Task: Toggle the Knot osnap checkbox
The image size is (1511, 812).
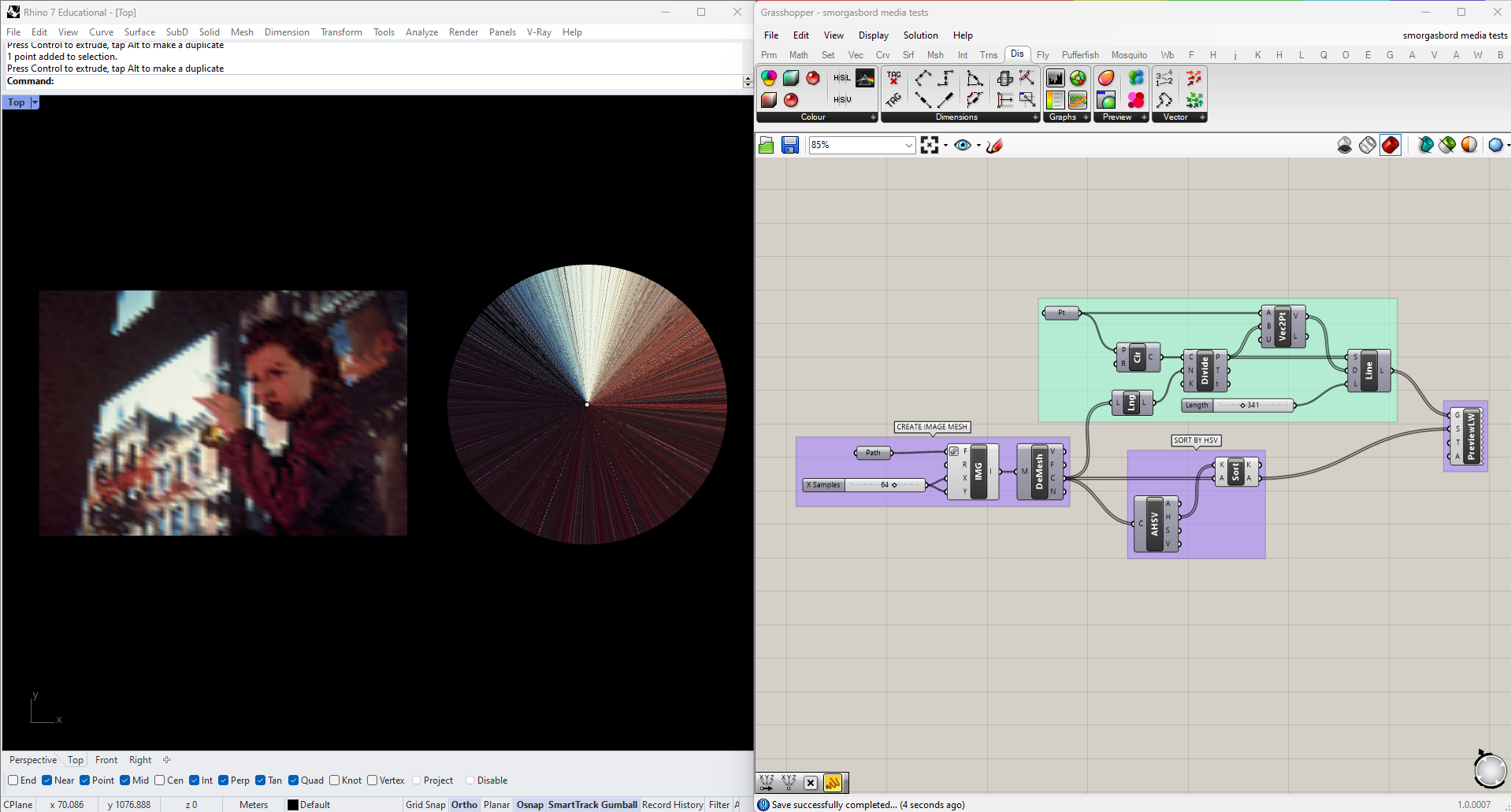Action: [335, 780]
